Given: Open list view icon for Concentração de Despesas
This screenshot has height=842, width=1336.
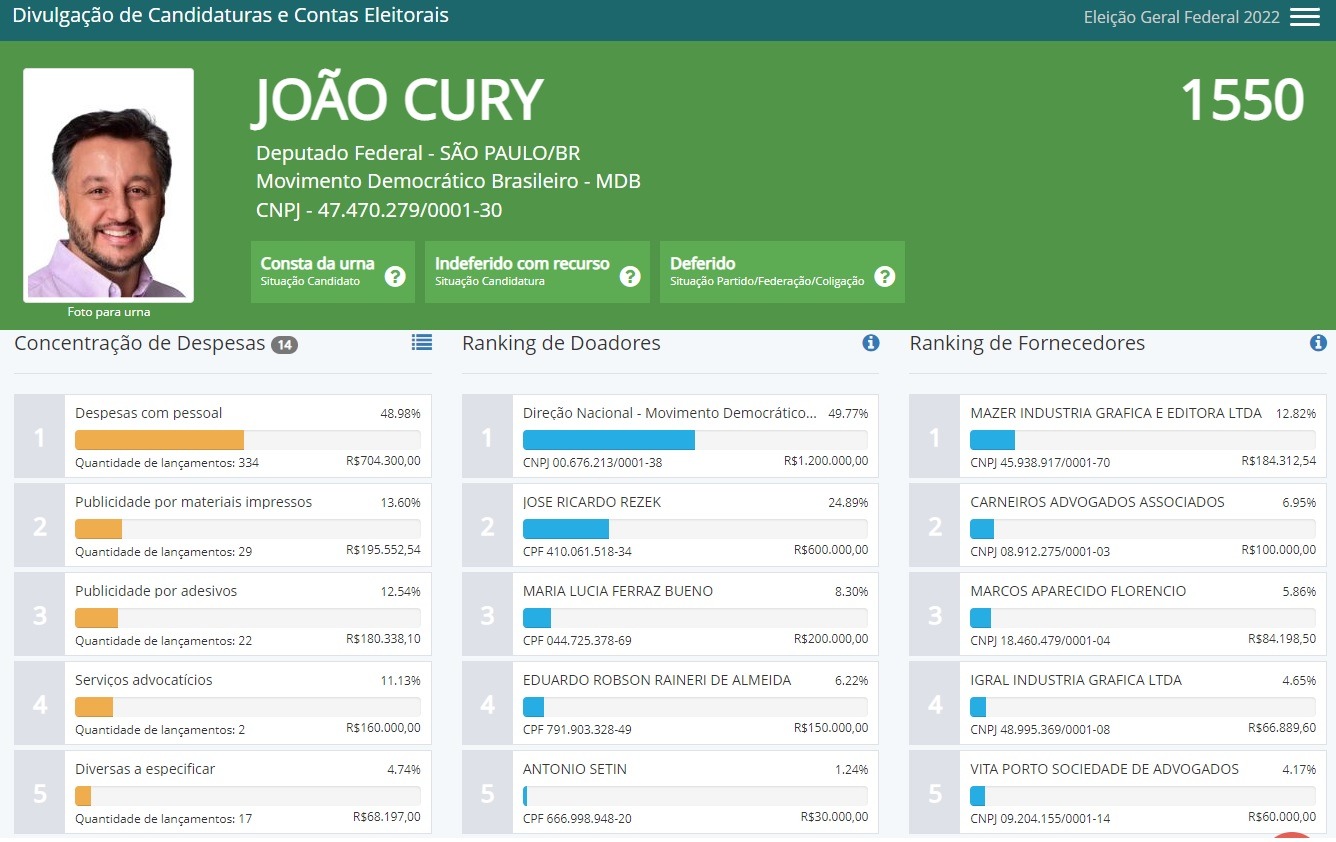Looking at the screenshot, I should click(422, 343).
